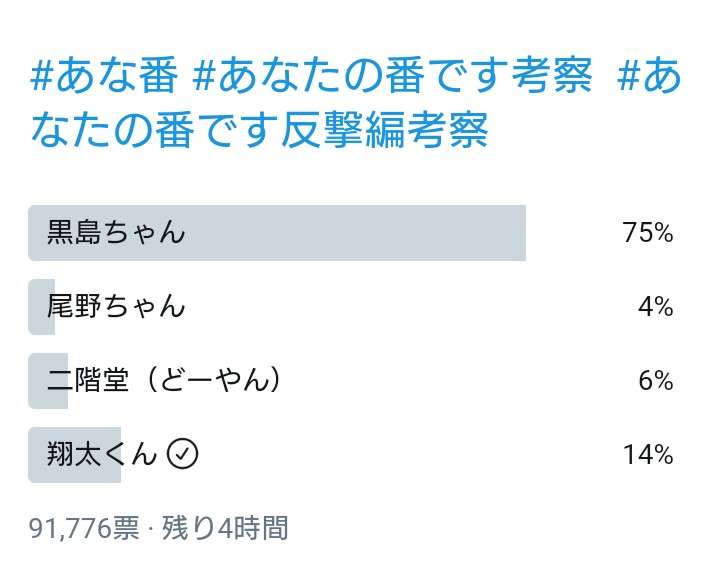Viewport: 720px width, 567px height.
Task: Open the #あなたの番です考察 hashtag
Action: [392, 76]
